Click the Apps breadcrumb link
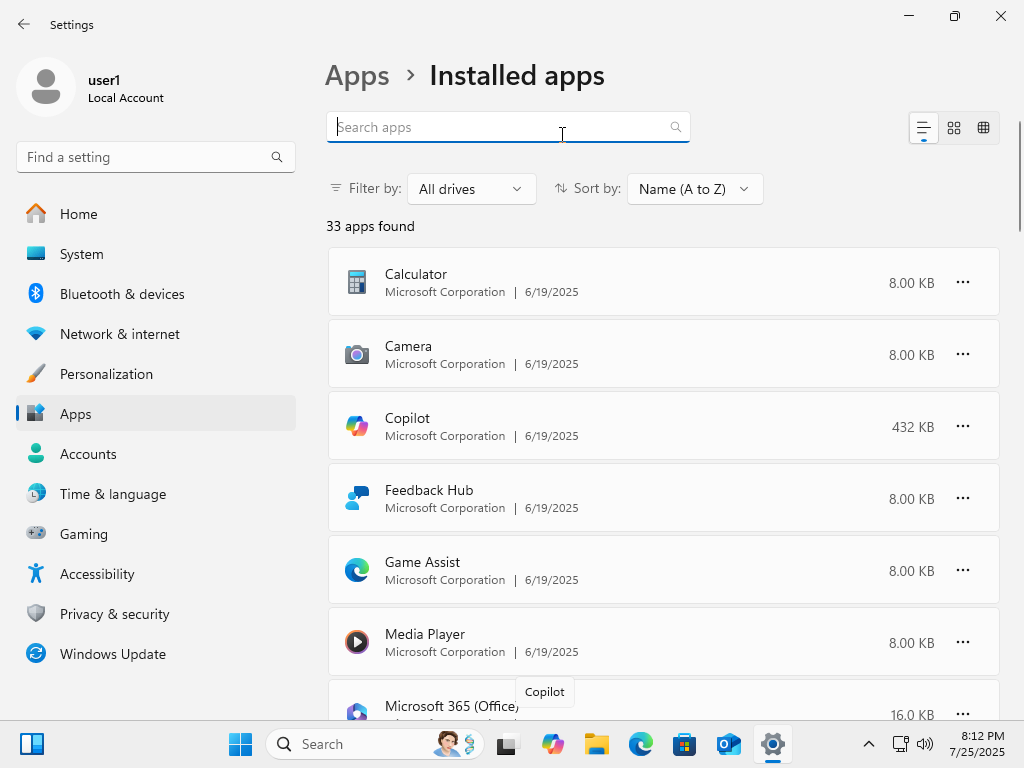The image size is (1024, 768). point(357,76)
